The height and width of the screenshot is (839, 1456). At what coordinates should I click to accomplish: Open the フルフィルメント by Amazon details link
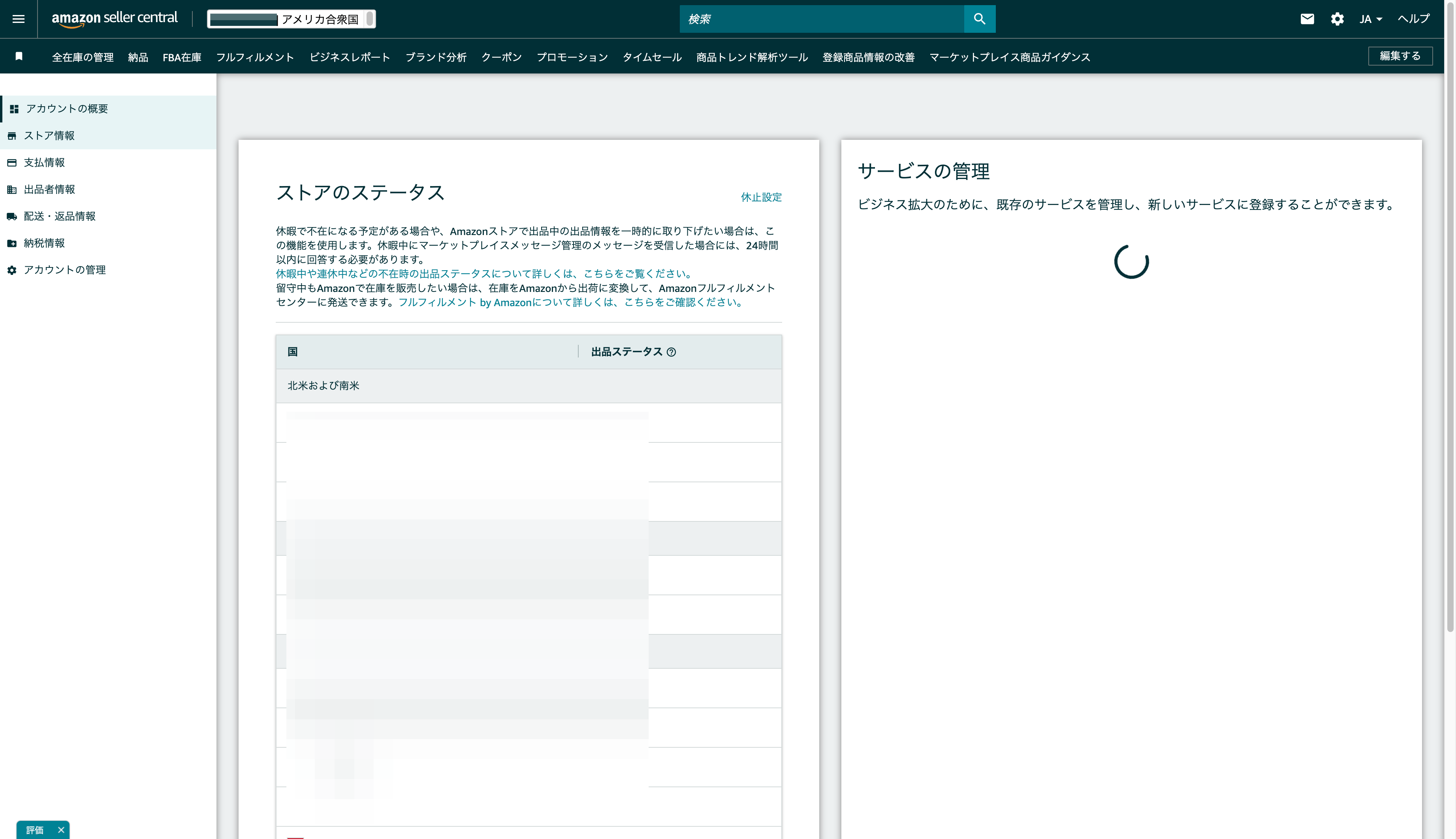pyautogui.click(x=572, y=303)
